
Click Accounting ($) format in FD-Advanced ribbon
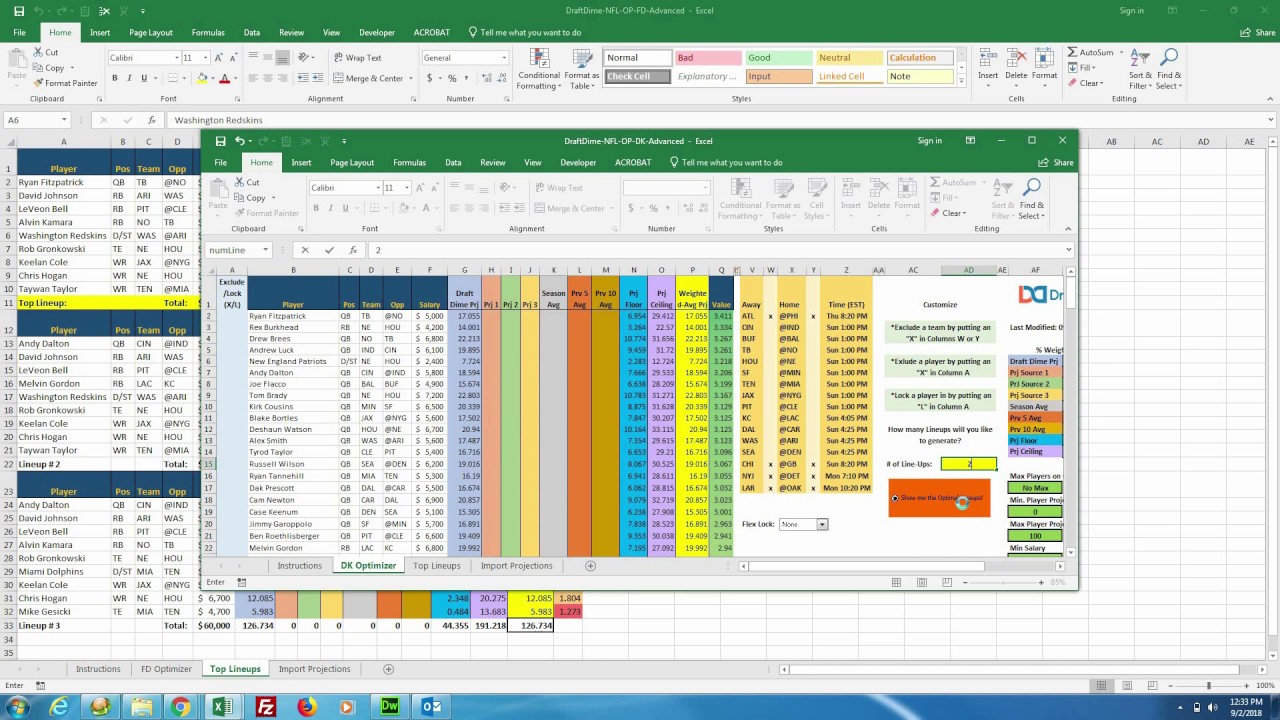431,78
